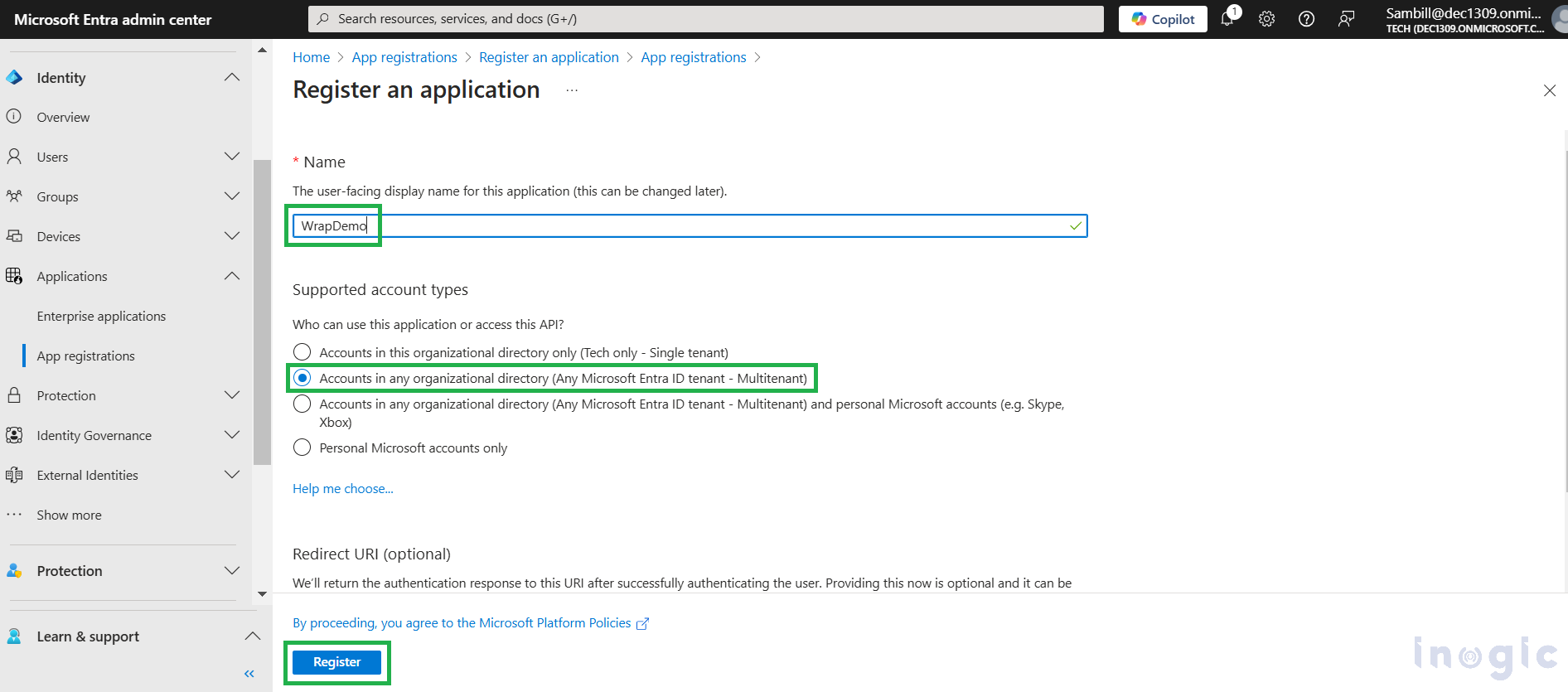Screen dimensions: 1568x692
Task: Go to last App registrations breadcrumb
Action: pos(694,57)
